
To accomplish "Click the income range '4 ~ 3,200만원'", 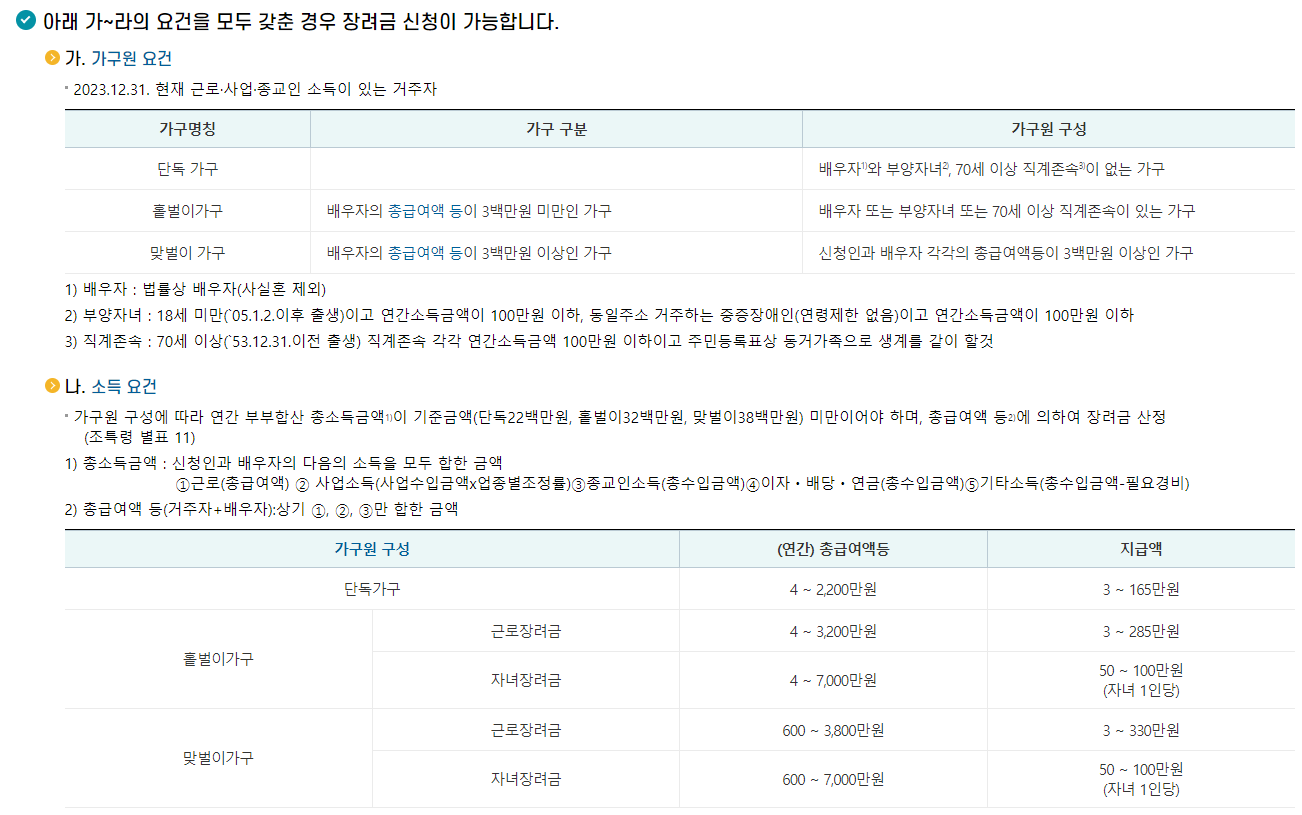I will [833, 631].
